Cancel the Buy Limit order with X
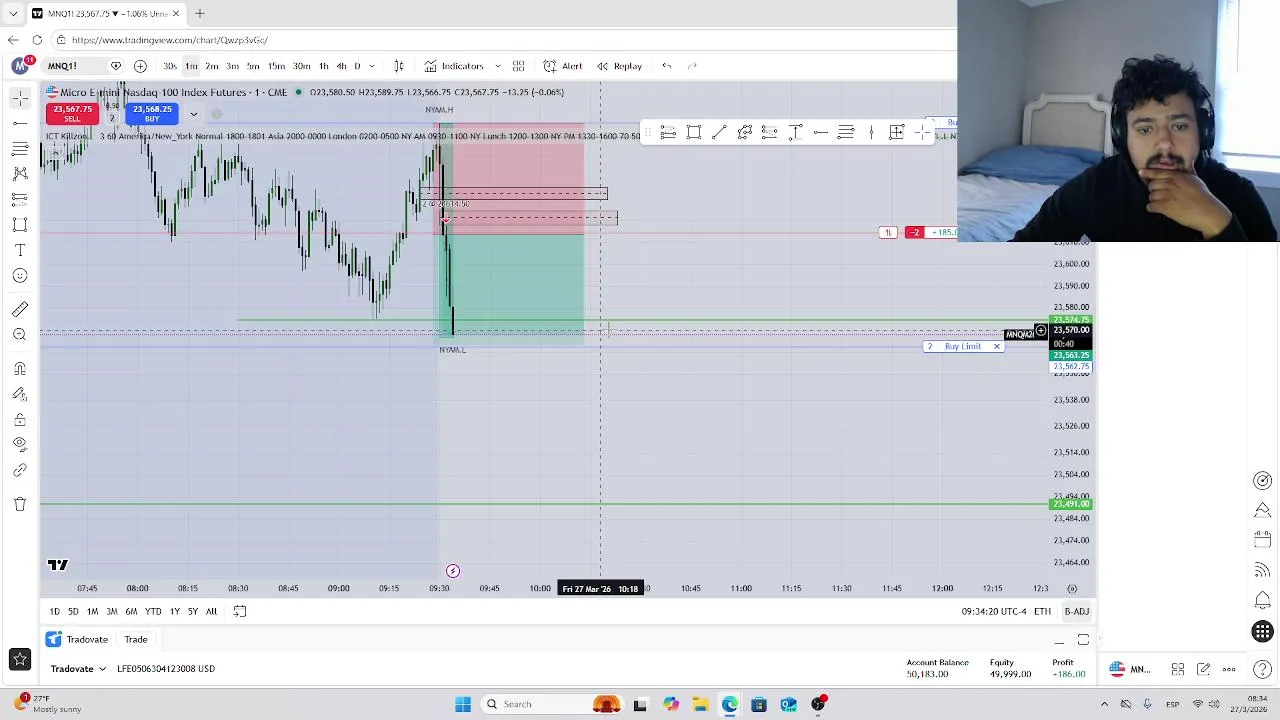Viewport: 1280px width, 720px height. pos(996,346)
